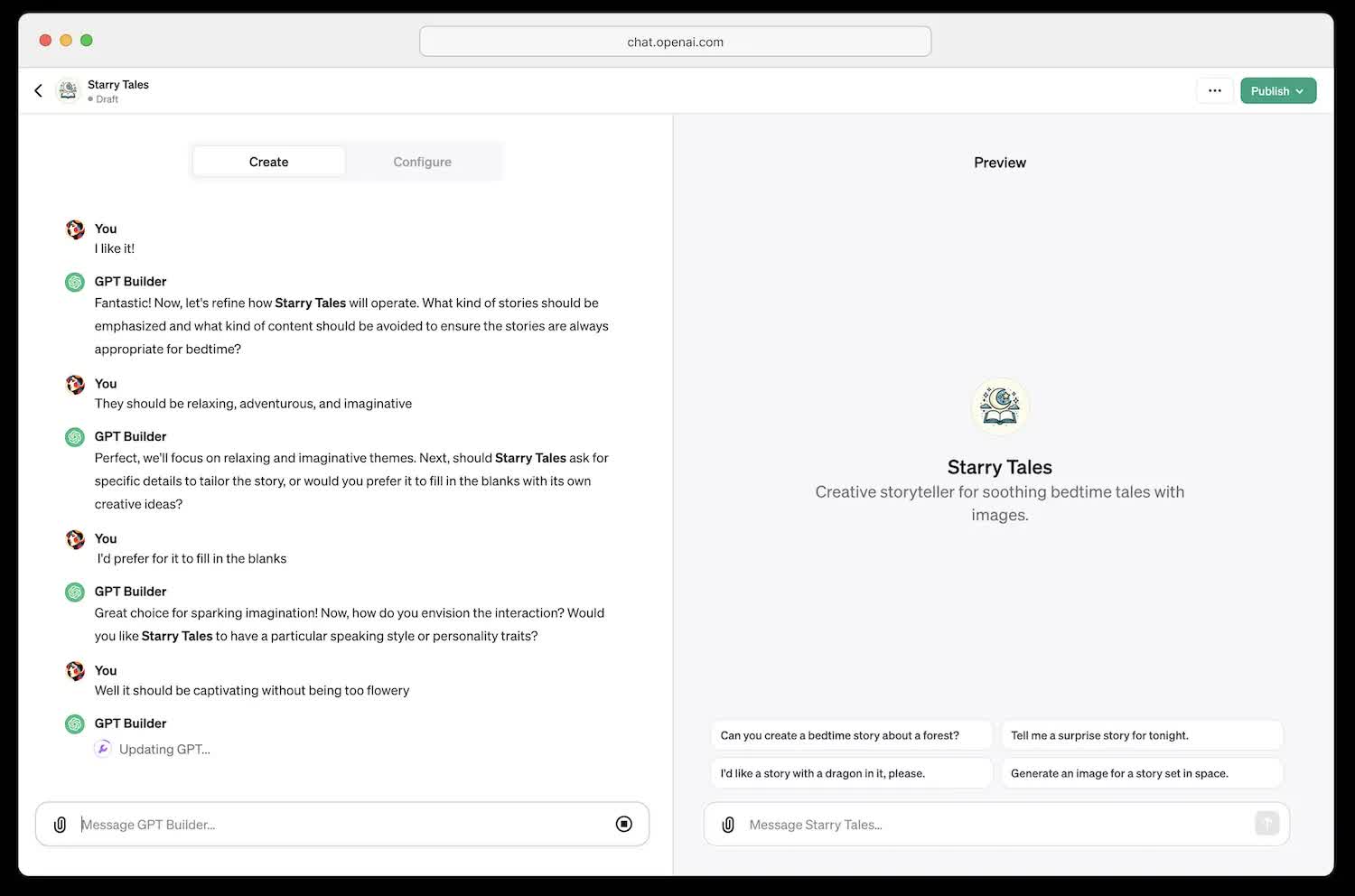The width and height of the screenshot is (1355, 896).
Task: Click the Starry Tales header logo icon
Action: 68,90
